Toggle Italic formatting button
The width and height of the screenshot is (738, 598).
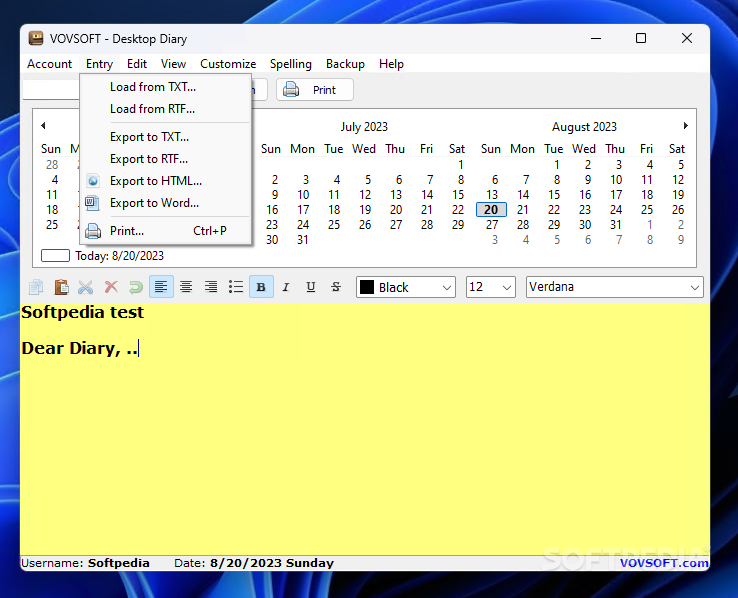tap(286, 287)
